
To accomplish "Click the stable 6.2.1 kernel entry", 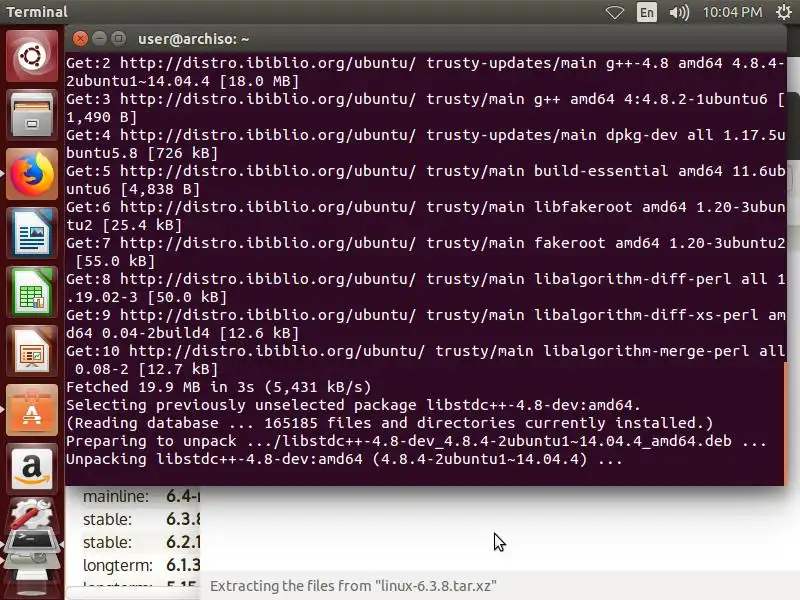I will (x=141, y=542).
